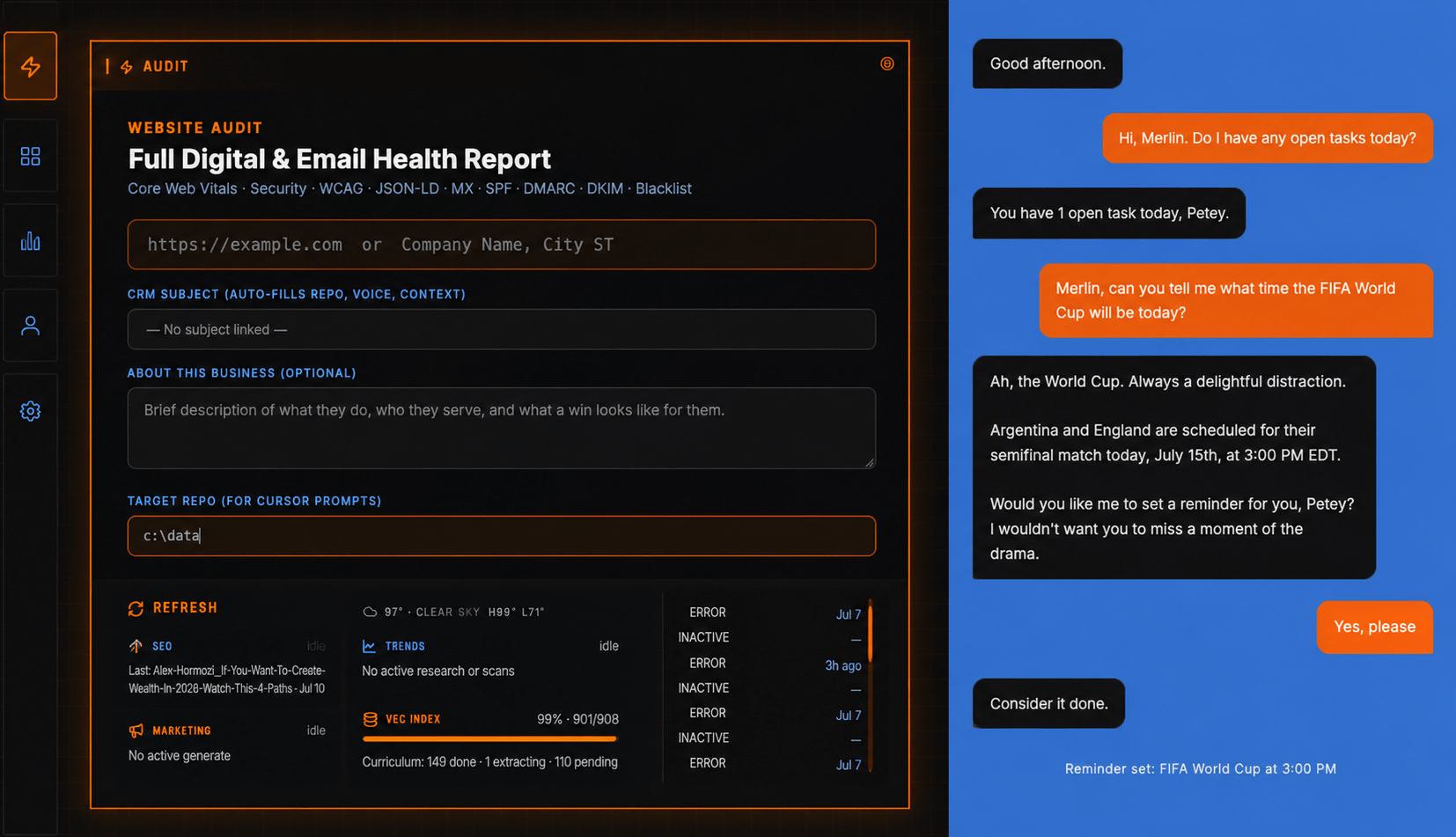
Task: Click the orange circular icon in Audit header
Action: click(887, 63)
